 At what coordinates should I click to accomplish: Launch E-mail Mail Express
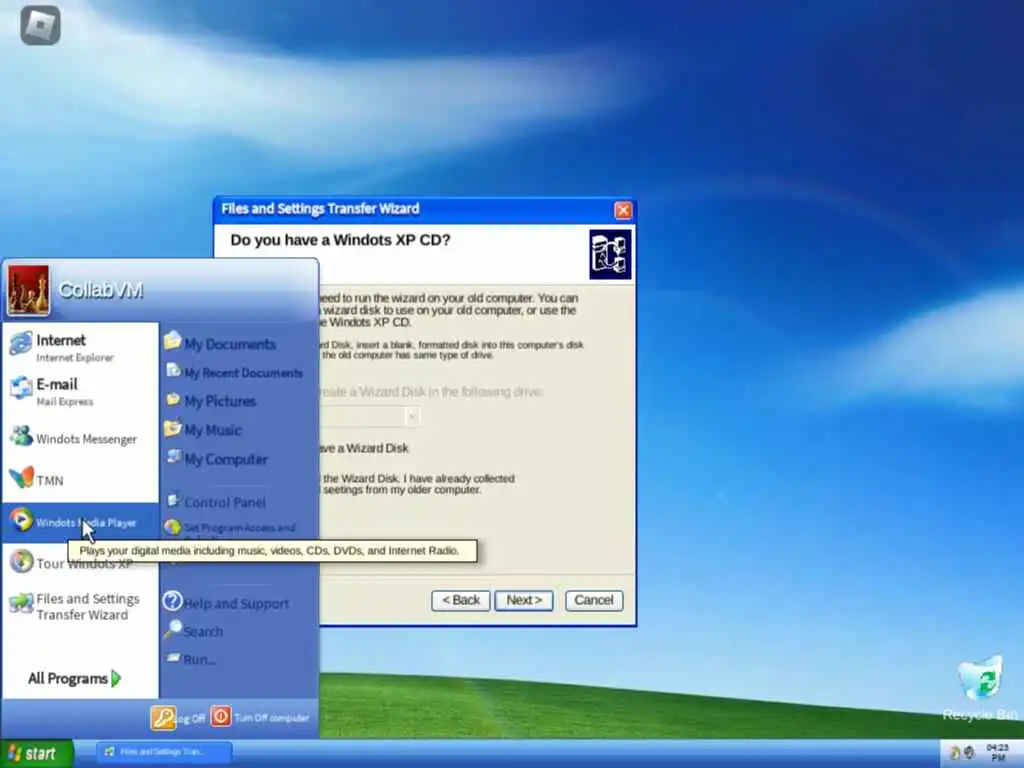point(80,391)
